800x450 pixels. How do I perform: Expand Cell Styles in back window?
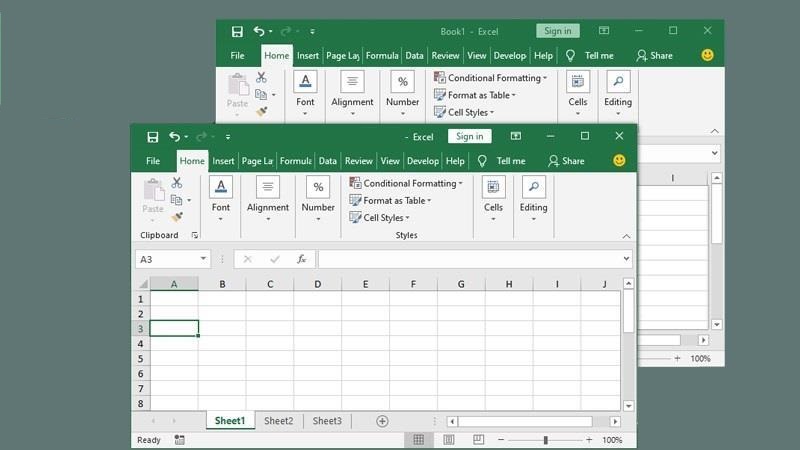[x=464, y=112]
